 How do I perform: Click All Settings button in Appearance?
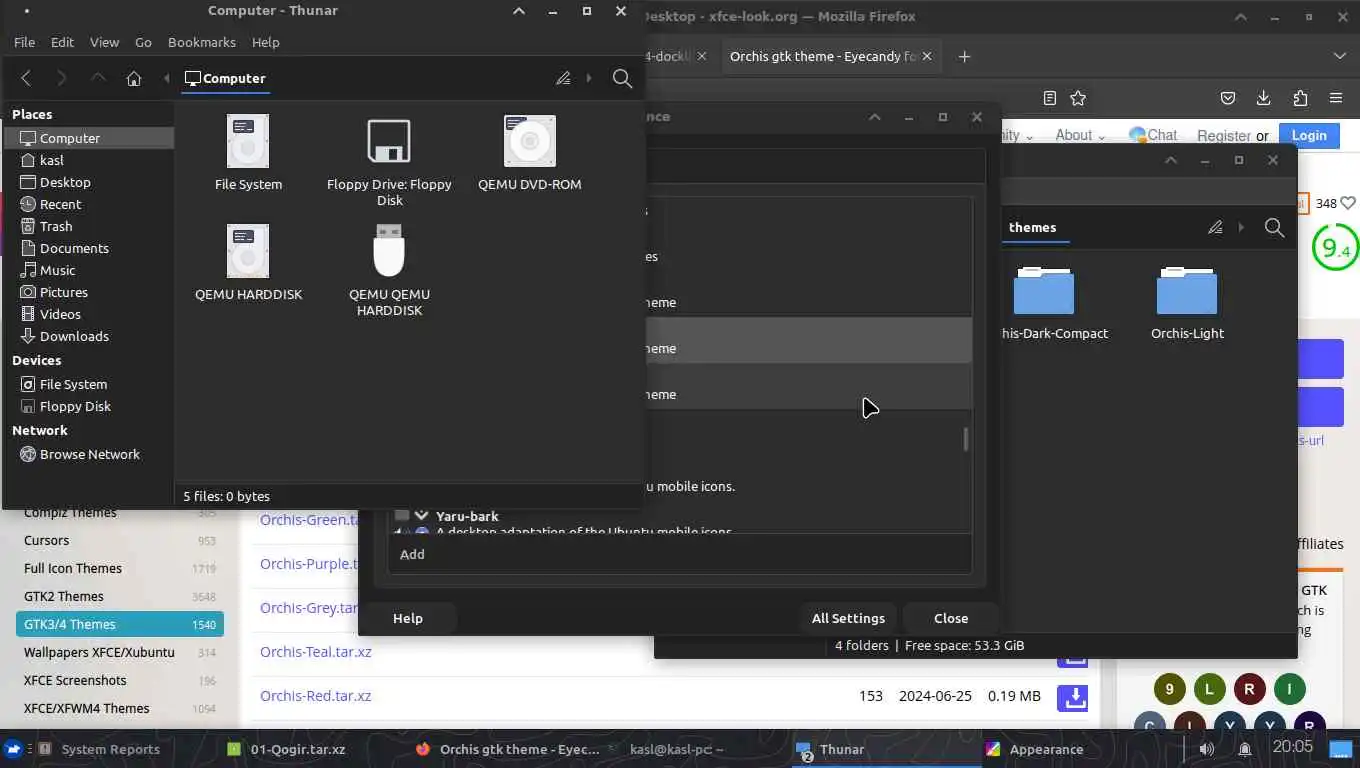[x=848, y=618]
